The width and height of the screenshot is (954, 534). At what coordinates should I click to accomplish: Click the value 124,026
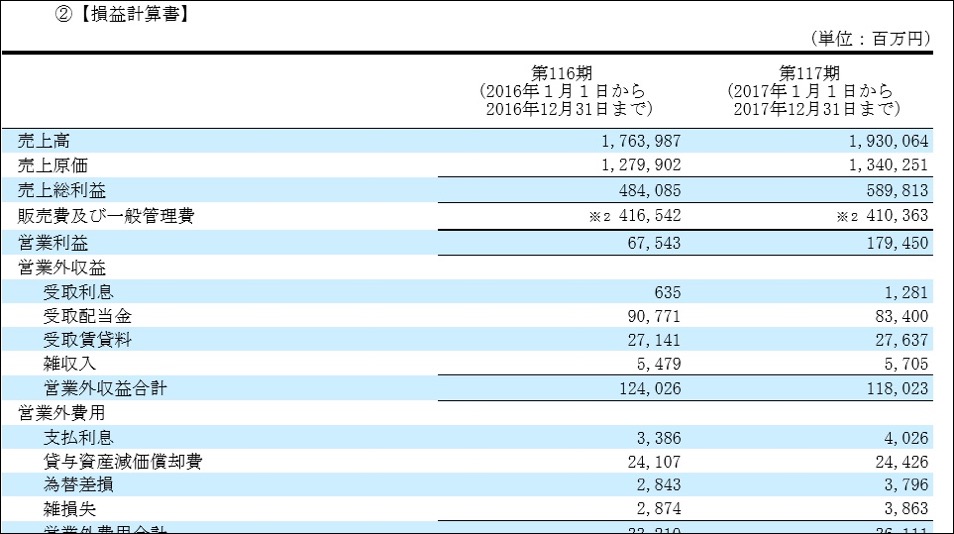pyautogui.click(x=650, y=389)
